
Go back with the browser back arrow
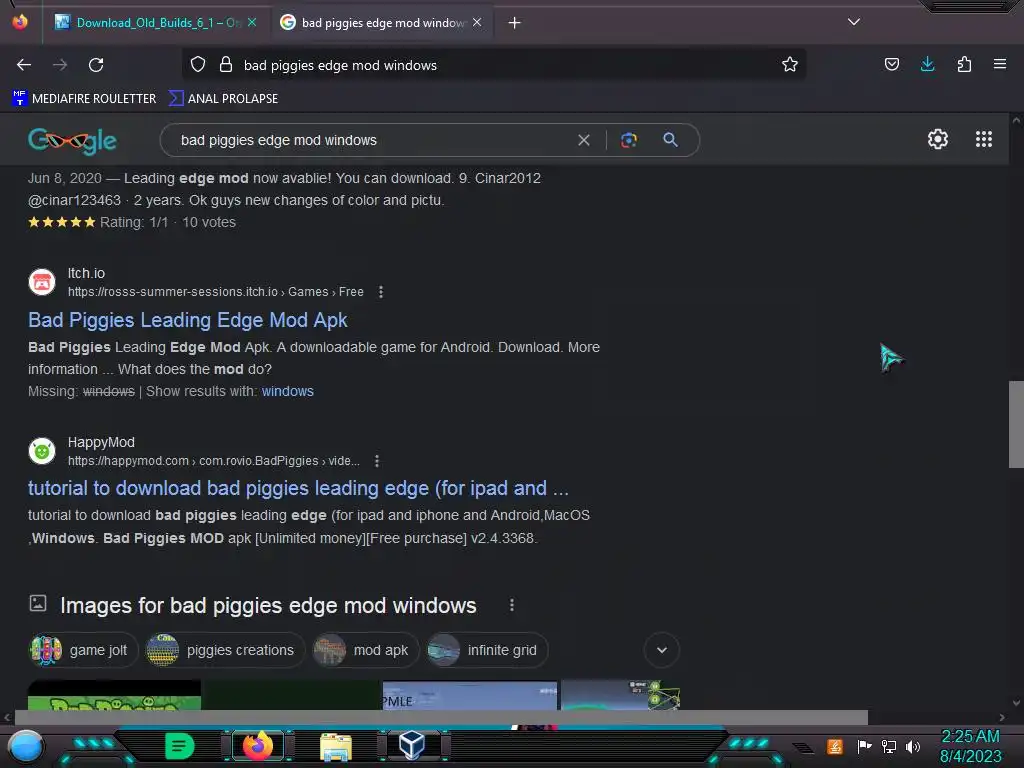pos(24,65)
